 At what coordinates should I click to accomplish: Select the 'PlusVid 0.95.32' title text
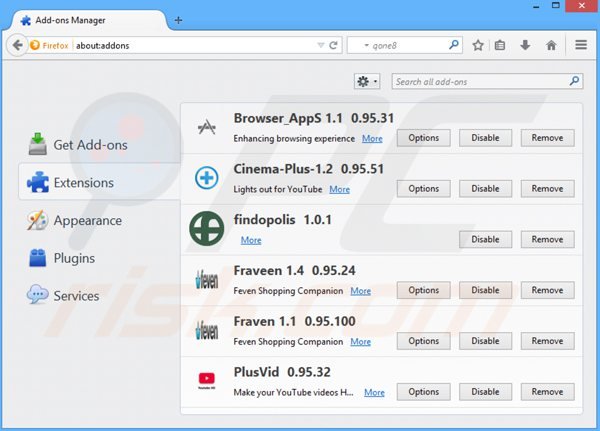tap(282, 372)
